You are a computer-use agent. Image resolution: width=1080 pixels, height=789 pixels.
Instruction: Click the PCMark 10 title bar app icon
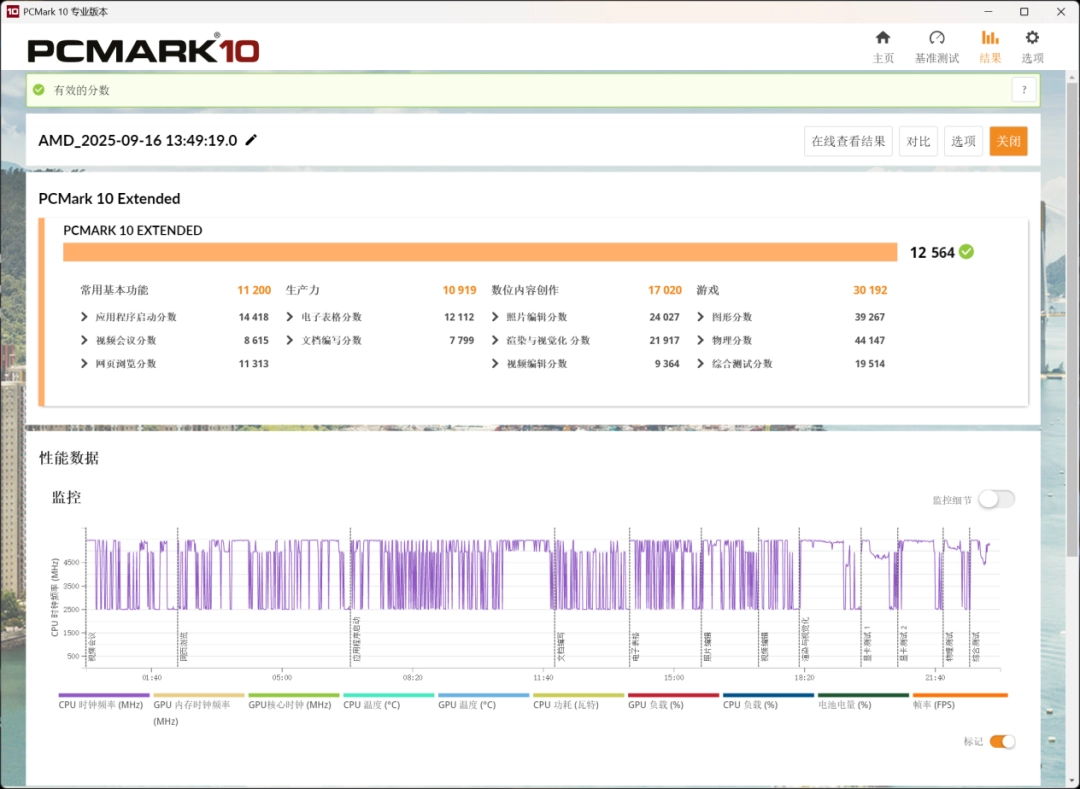(x=12, y=12)
